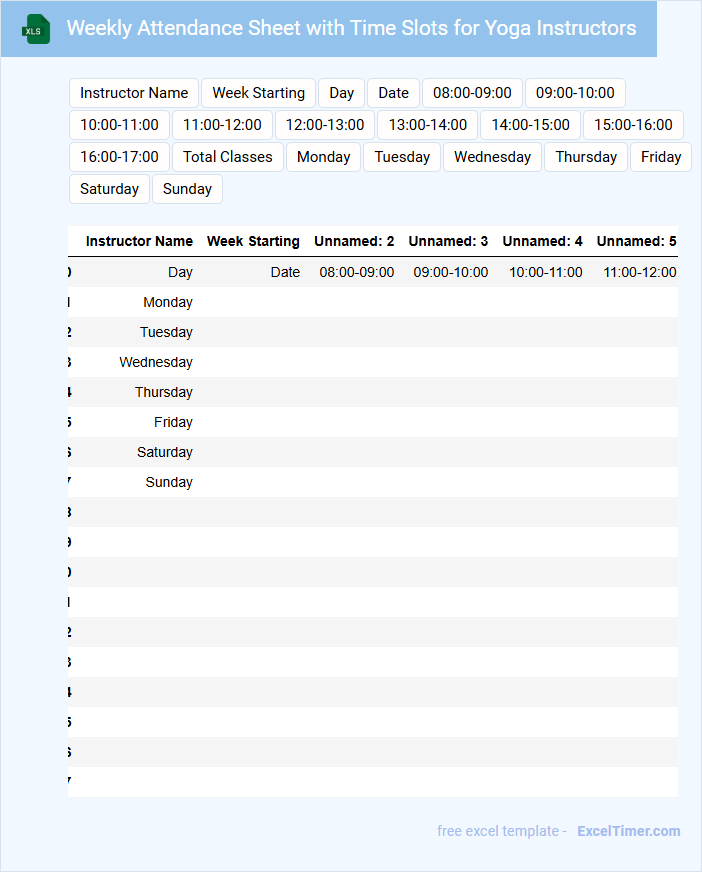Select the Instructor Name tag
Image resolution: width=702 pixels, height=872 pixels.
pos(134,93)
